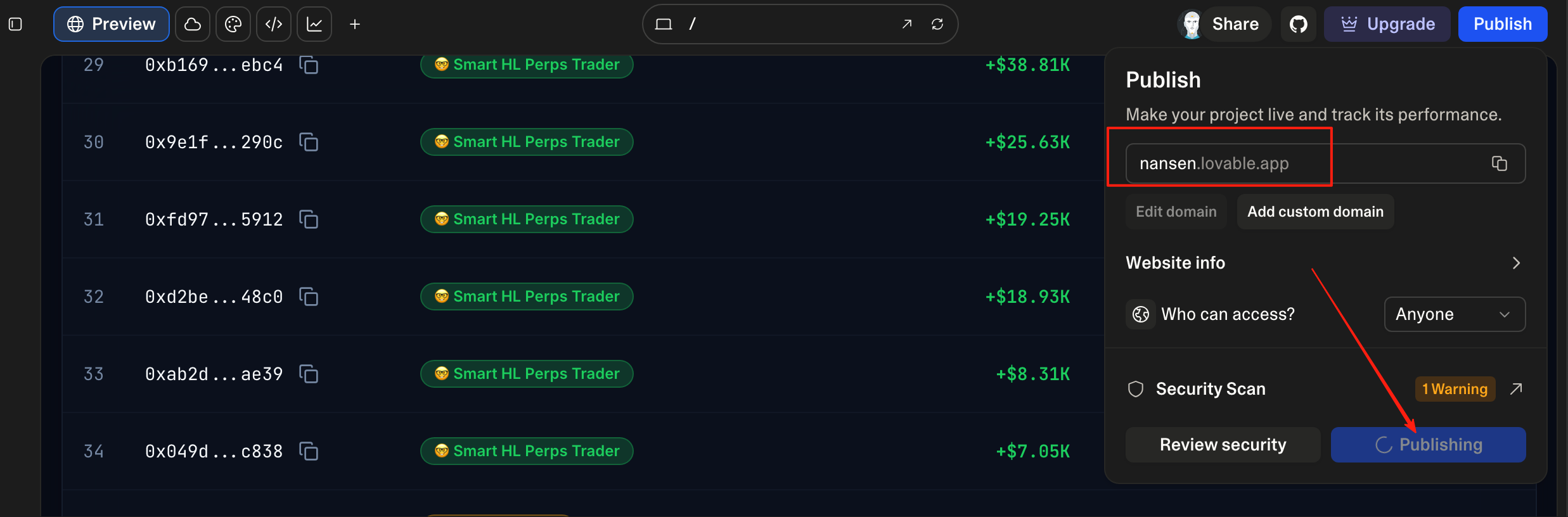Open the analytics chart icon
The image size is (1568, 517).
(x=314, y=24)
